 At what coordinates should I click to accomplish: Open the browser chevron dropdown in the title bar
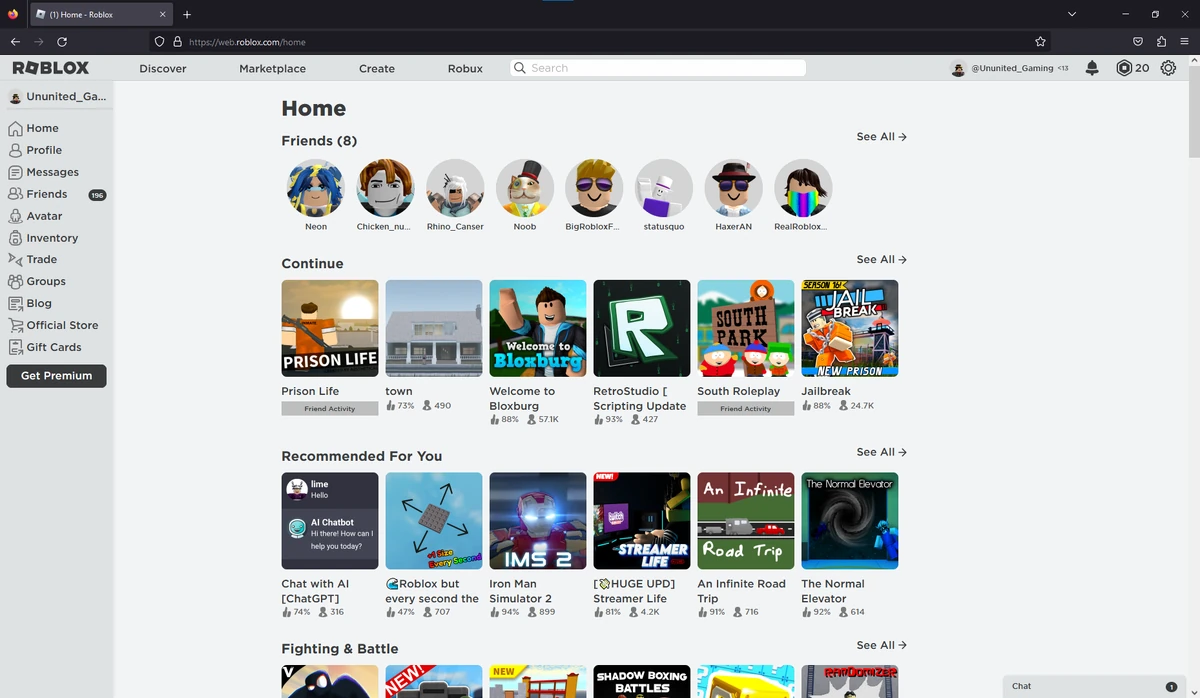(1071, 14)
